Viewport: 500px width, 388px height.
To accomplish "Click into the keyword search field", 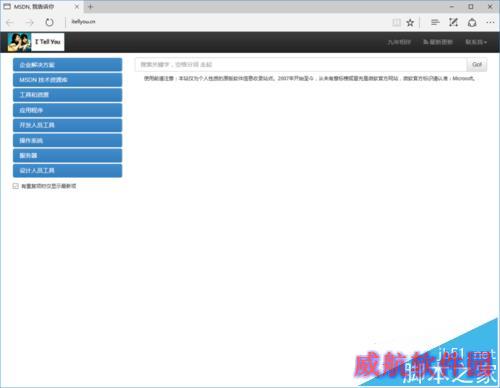I will (301, 65).
